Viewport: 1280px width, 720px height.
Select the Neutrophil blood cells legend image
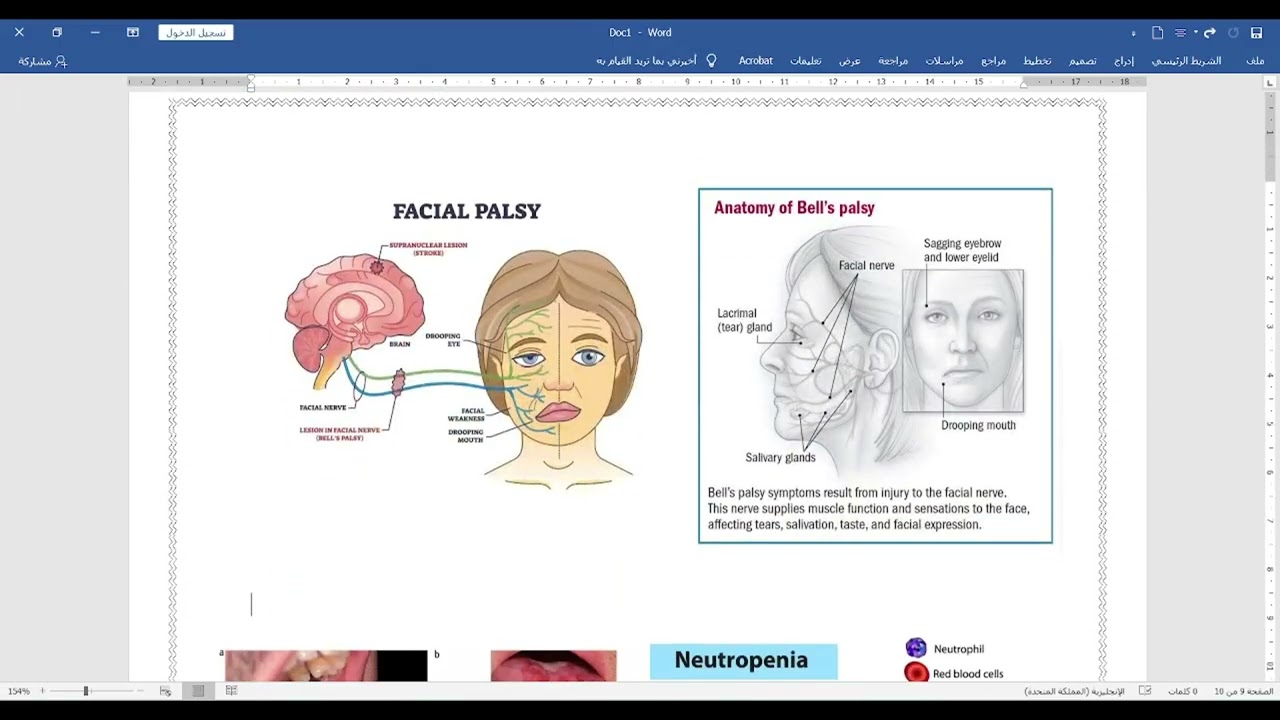pos(955,661)
